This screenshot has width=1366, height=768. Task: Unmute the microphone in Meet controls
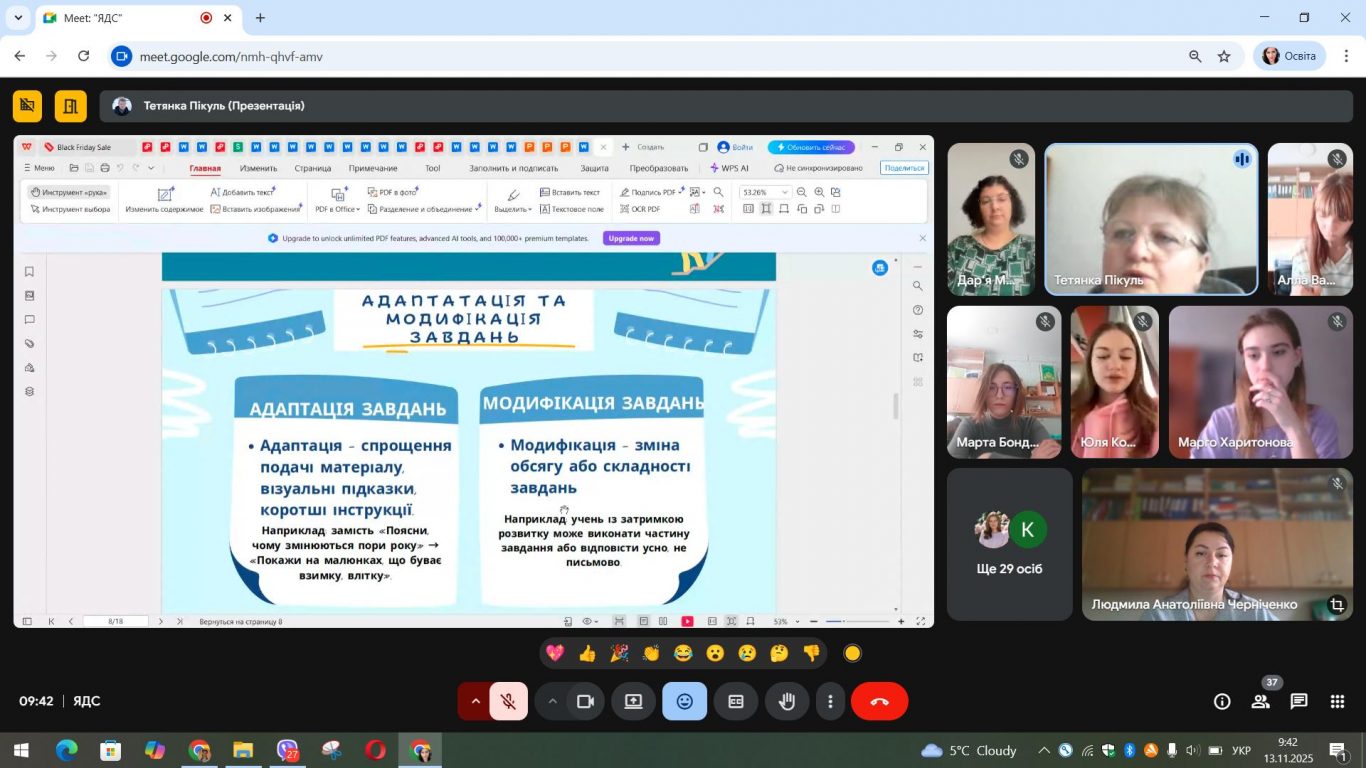(508, 702)
